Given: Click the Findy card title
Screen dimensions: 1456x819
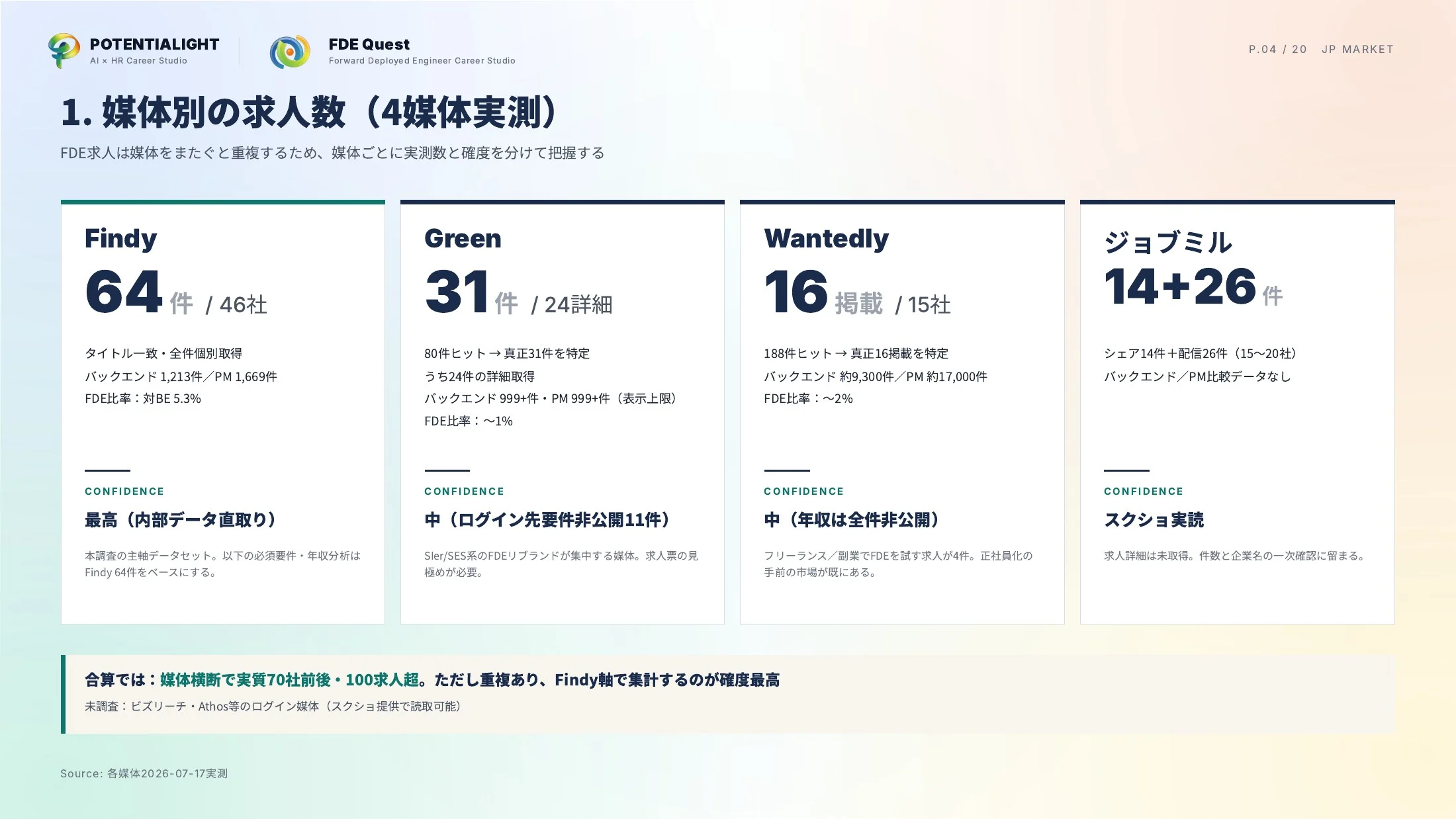Looking at the screenshot, I should [x=121, y=238].
